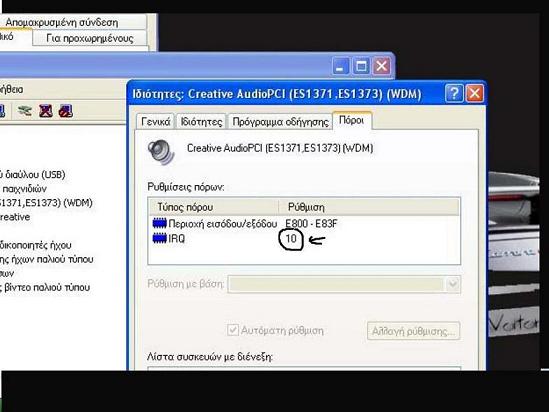Open the Ρύθμιση με βάση dropdown
Viewport: 549px width, 412px height.
[x=453, y=284]
